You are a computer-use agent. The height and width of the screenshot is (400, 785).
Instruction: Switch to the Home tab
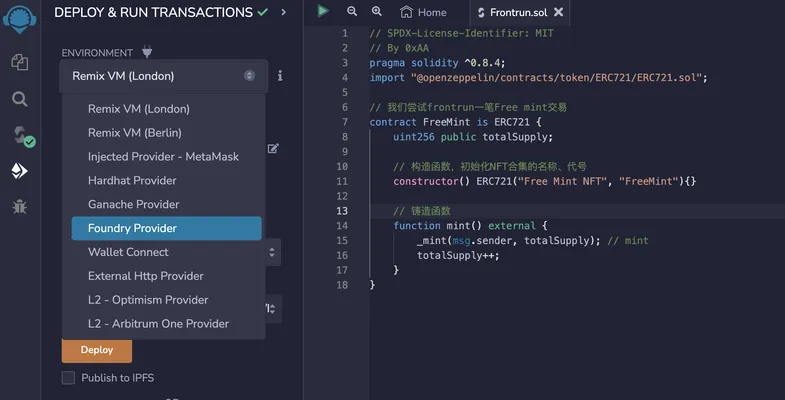pos(424,12)
